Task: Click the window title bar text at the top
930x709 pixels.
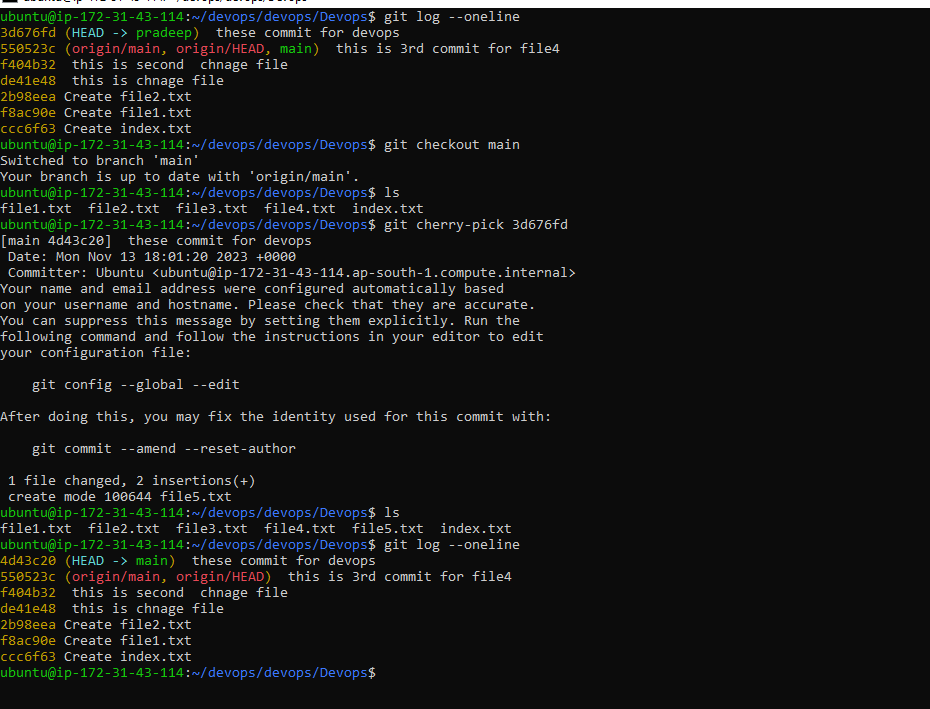Action: (165, 1)
